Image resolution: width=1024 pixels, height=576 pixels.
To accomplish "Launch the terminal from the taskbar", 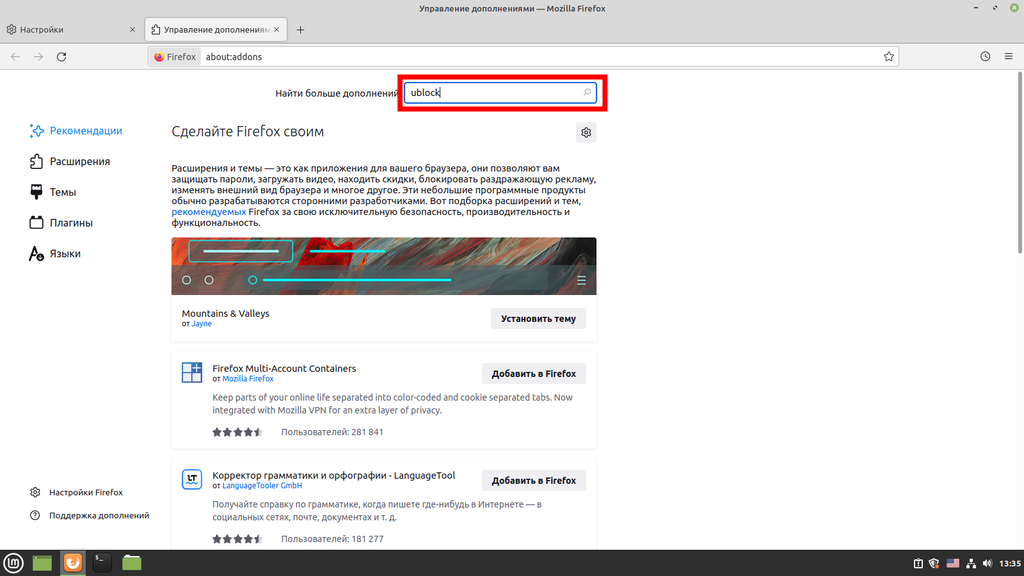I will (x=102, y=563).
